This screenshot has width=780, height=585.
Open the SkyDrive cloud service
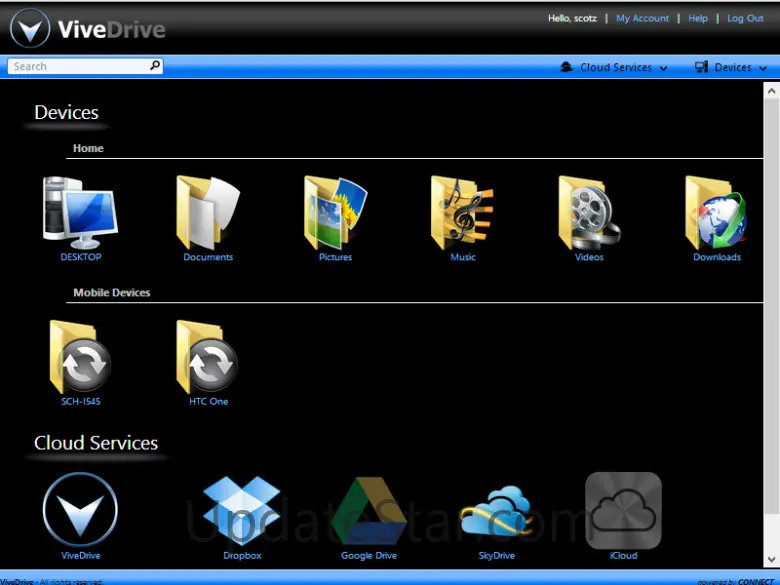click(x=496, y=510)
